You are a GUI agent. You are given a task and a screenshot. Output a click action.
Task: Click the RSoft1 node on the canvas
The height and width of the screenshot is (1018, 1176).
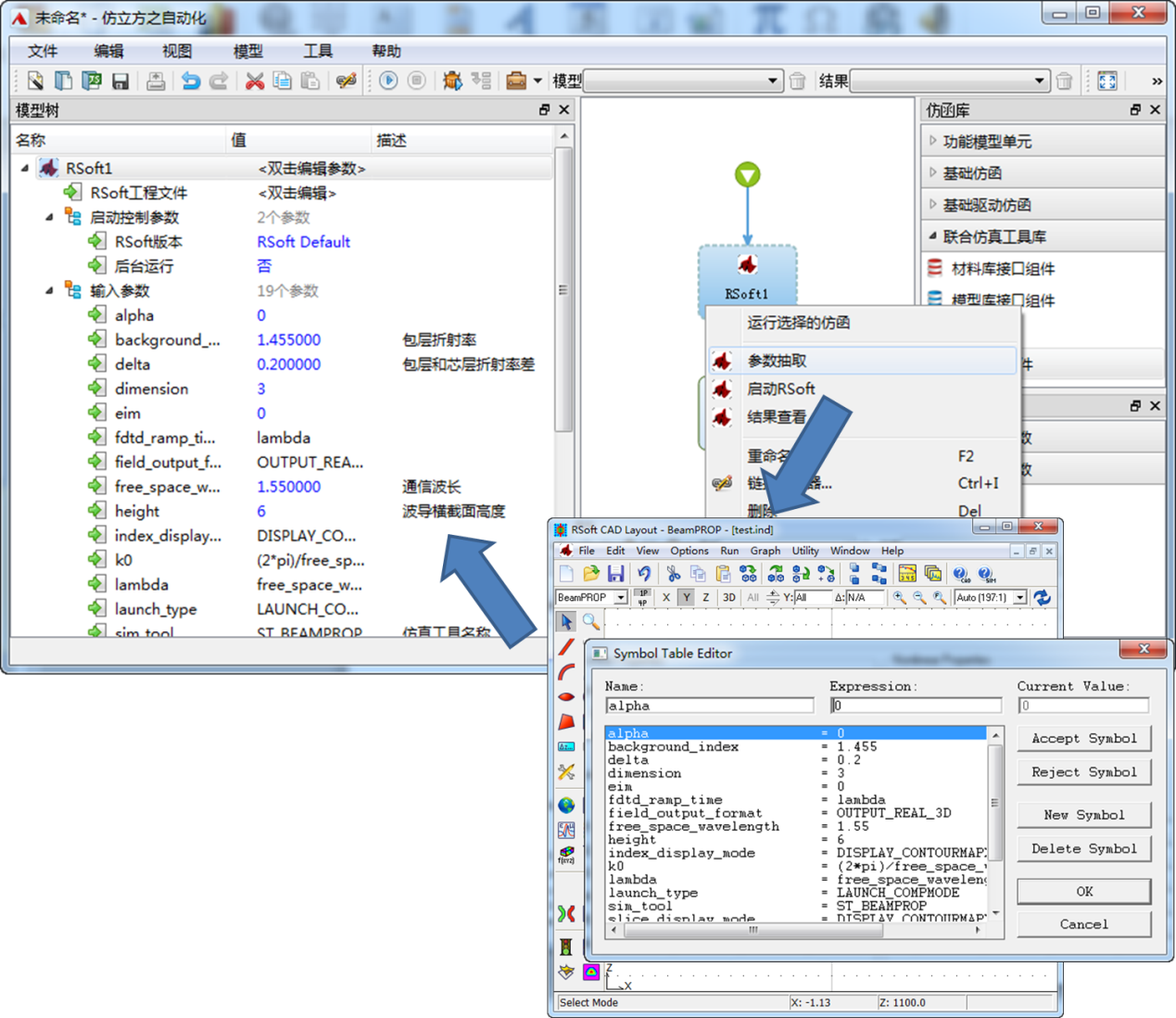pos(747,276)
